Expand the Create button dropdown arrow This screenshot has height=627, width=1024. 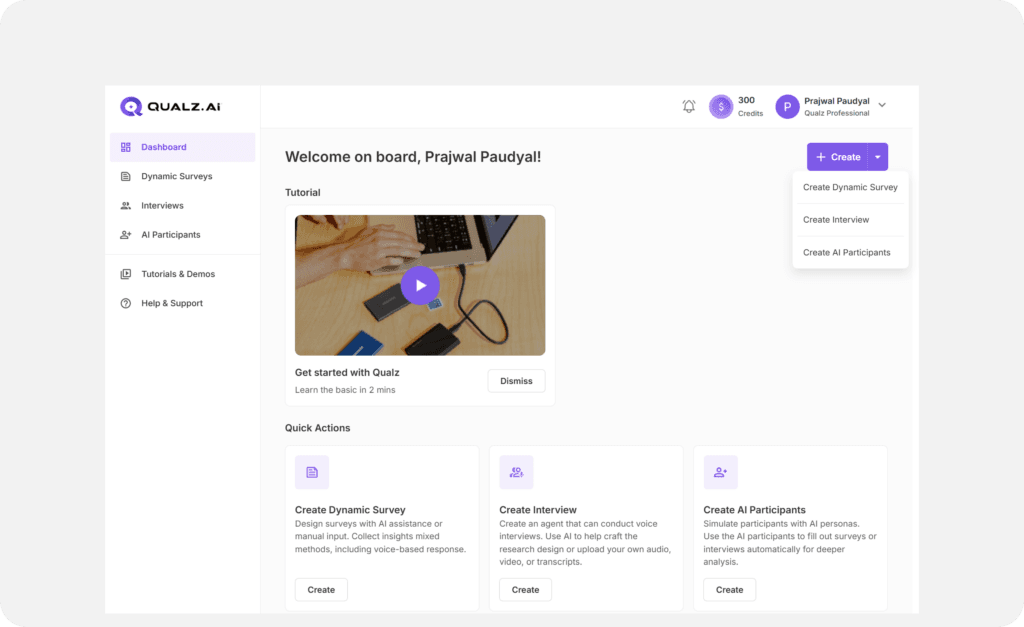[x=877, y=157]
